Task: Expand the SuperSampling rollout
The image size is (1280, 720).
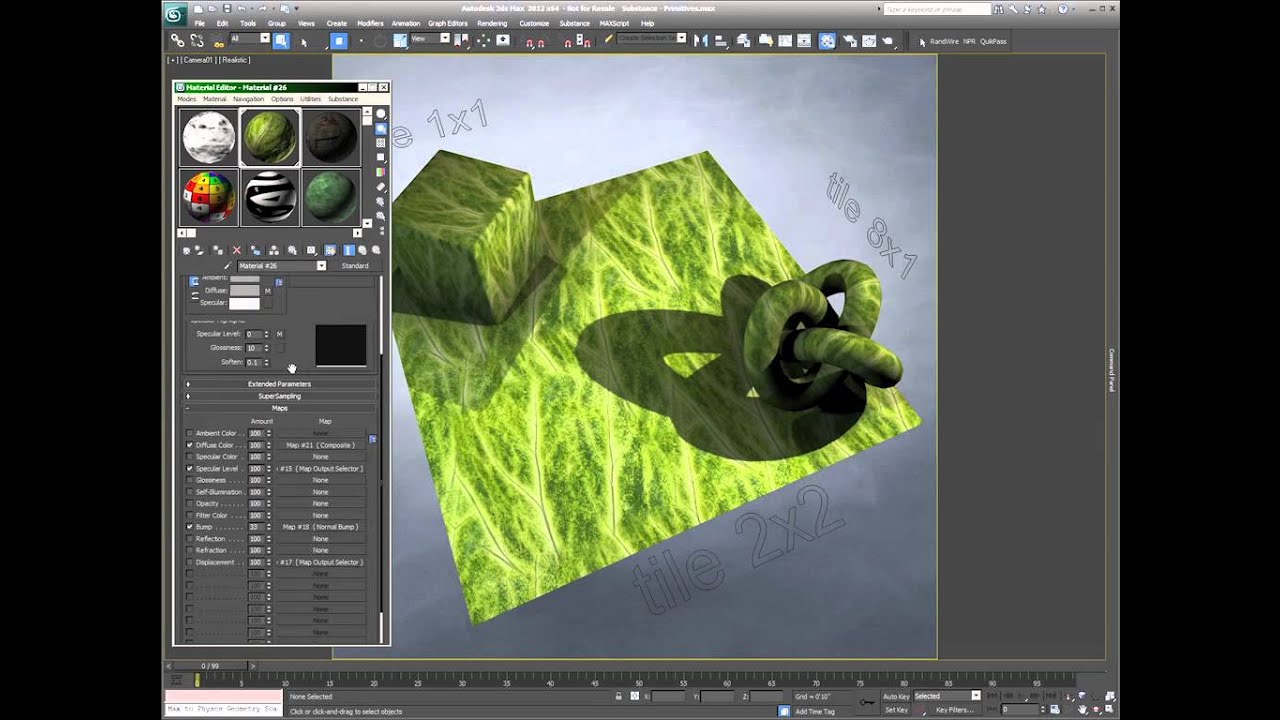Action: 280,396
